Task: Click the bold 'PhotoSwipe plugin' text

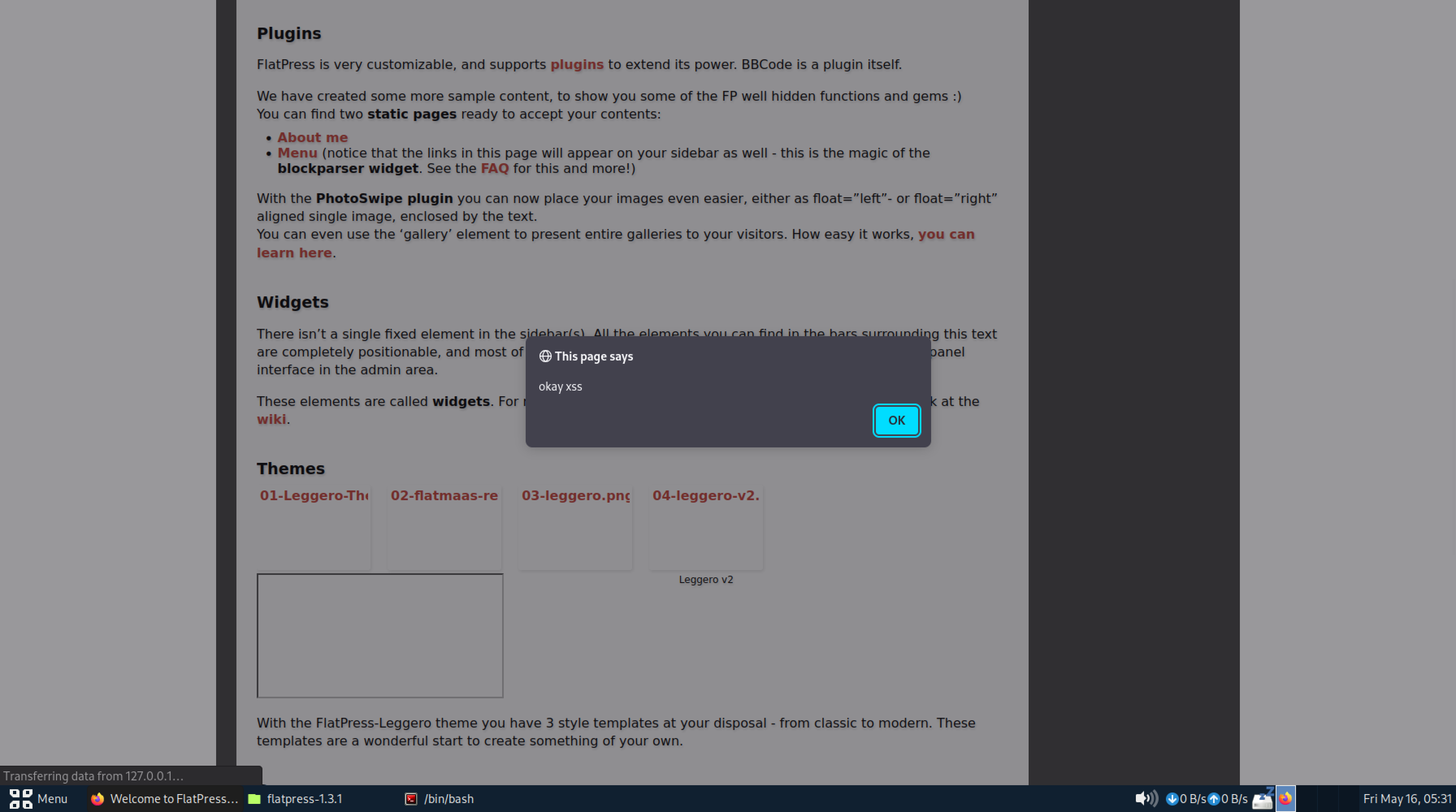Action: point(384,198)
